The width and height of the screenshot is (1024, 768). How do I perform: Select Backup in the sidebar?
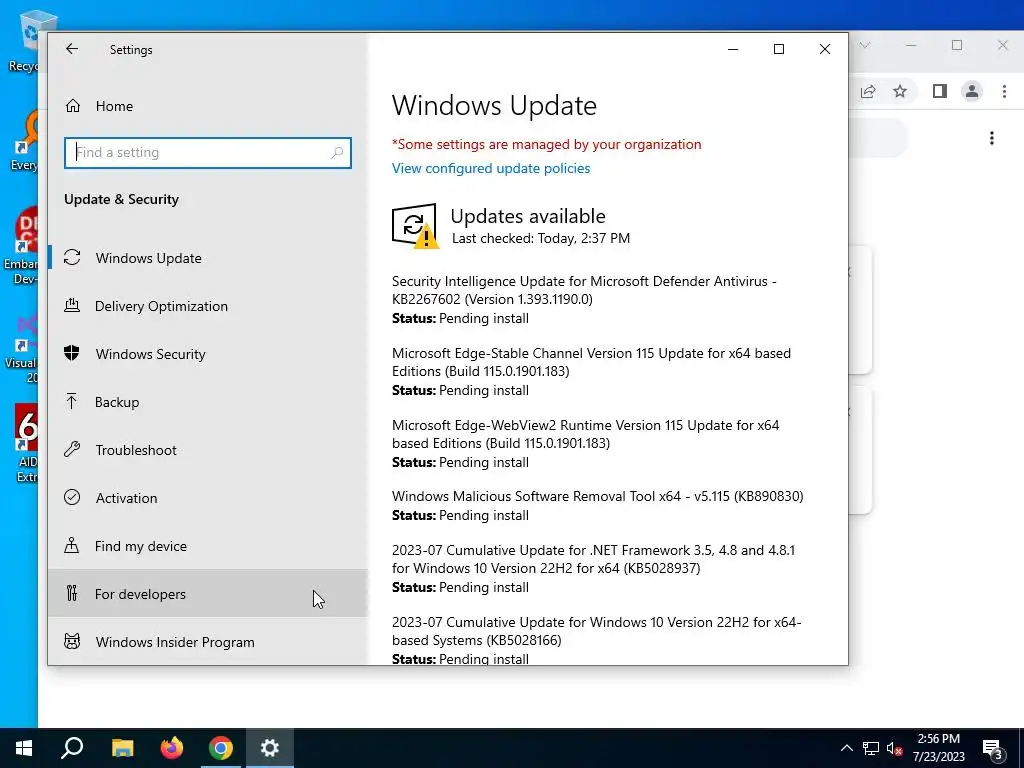point(208,402)
